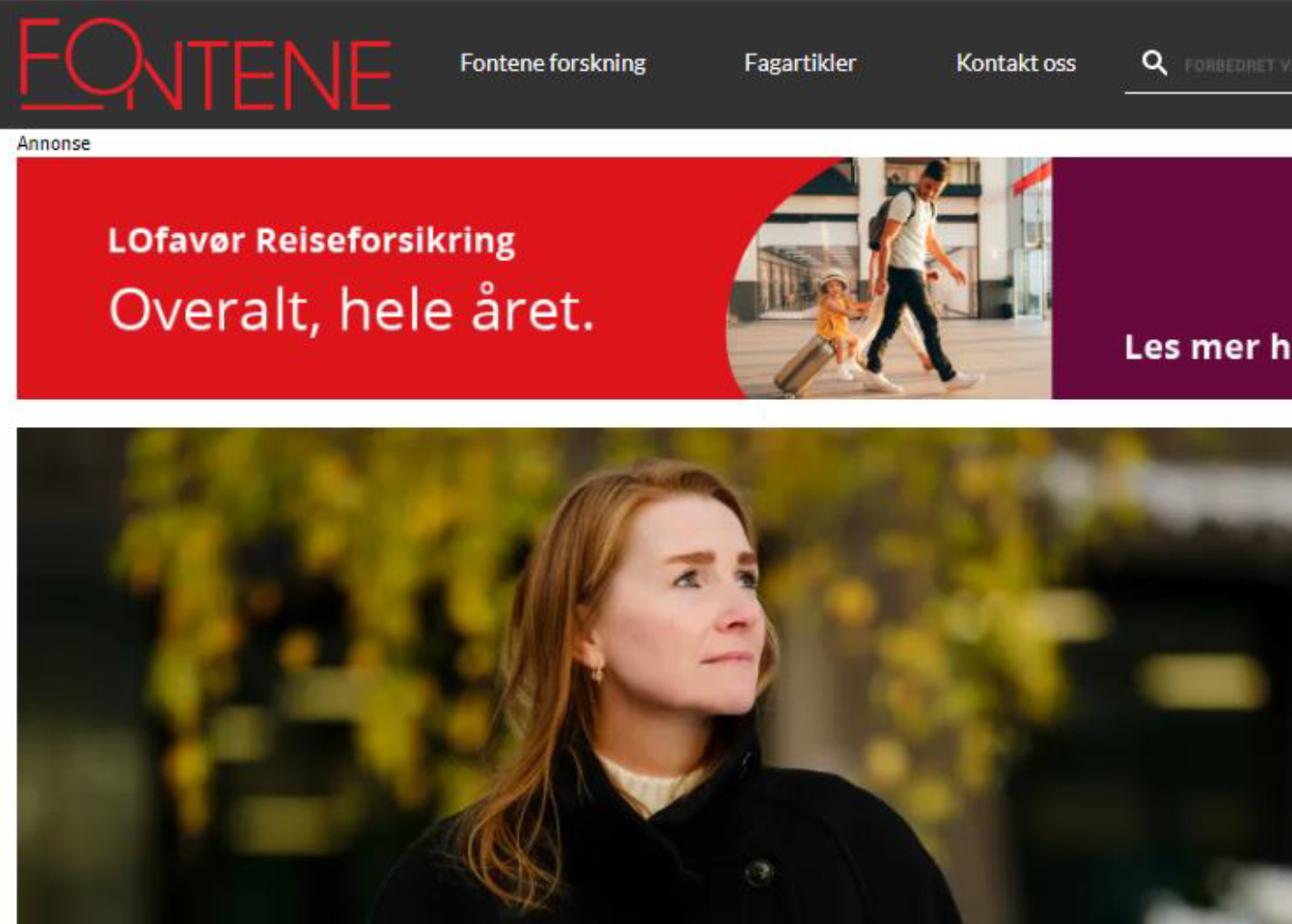Screen dimensions: 1292x924
Task: Open the Kontakt oss page
Action: coord(1015,63)
